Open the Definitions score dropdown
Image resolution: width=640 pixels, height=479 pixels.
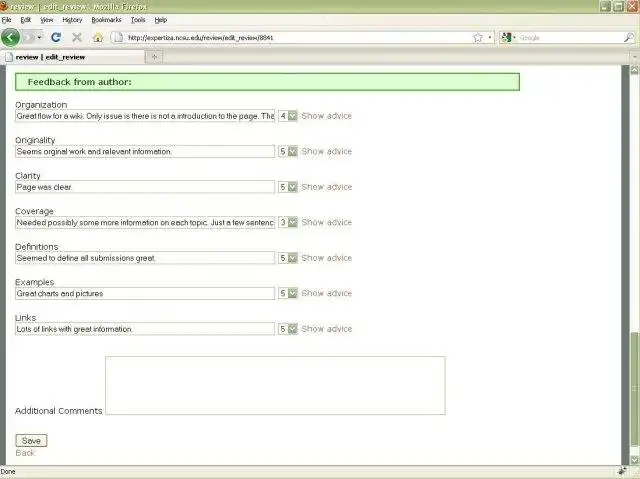pyautogui.click(x=288, y=258)
